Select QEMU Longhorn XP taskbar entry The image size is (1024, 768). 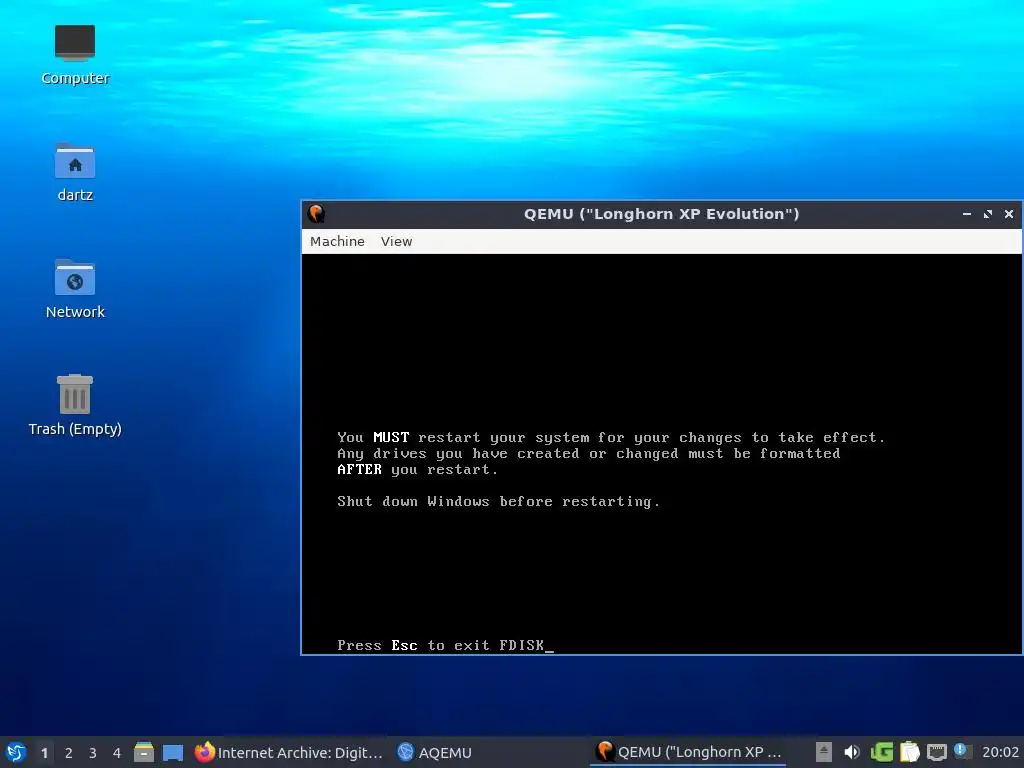pos(688,752)
